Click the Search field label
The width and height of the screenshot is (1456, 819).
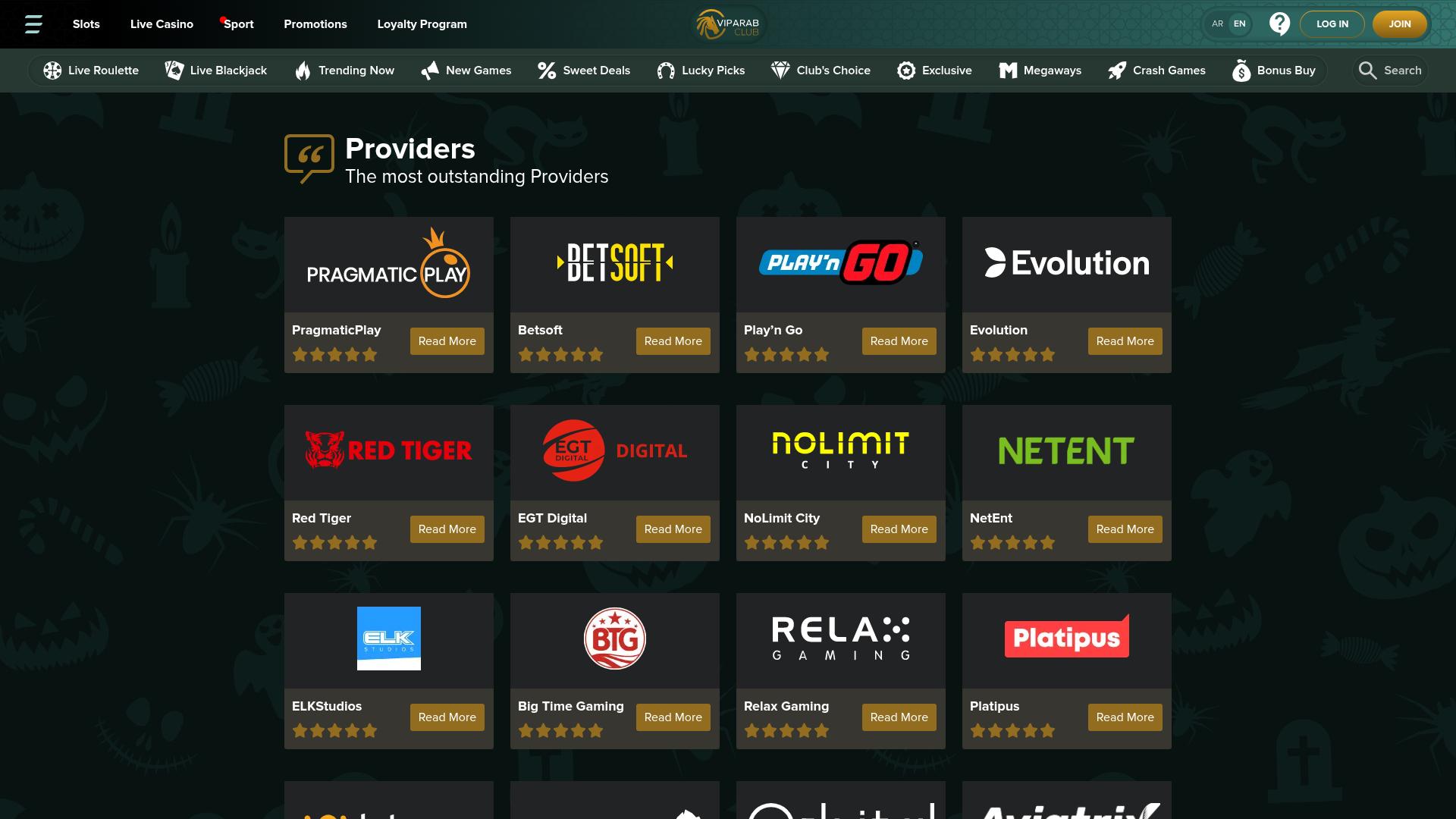pos(1403,71)
